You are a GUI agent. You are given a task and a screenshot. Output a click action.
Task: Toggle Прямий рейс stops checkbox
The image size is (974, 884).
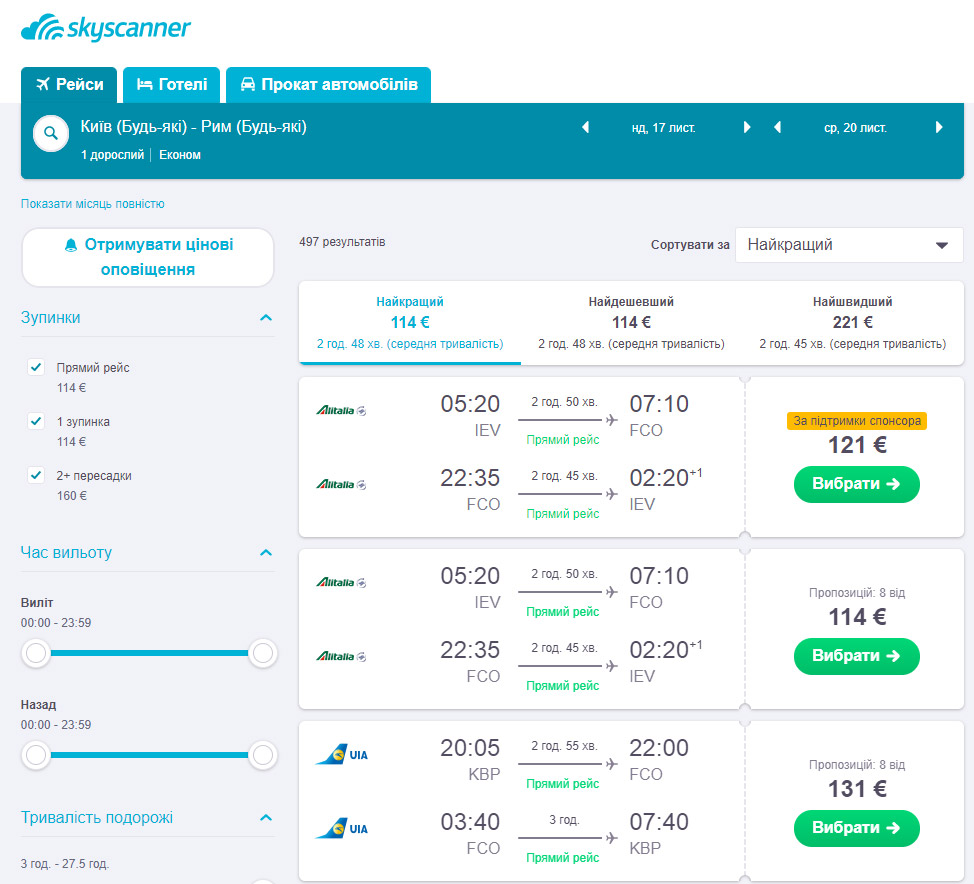36,367
